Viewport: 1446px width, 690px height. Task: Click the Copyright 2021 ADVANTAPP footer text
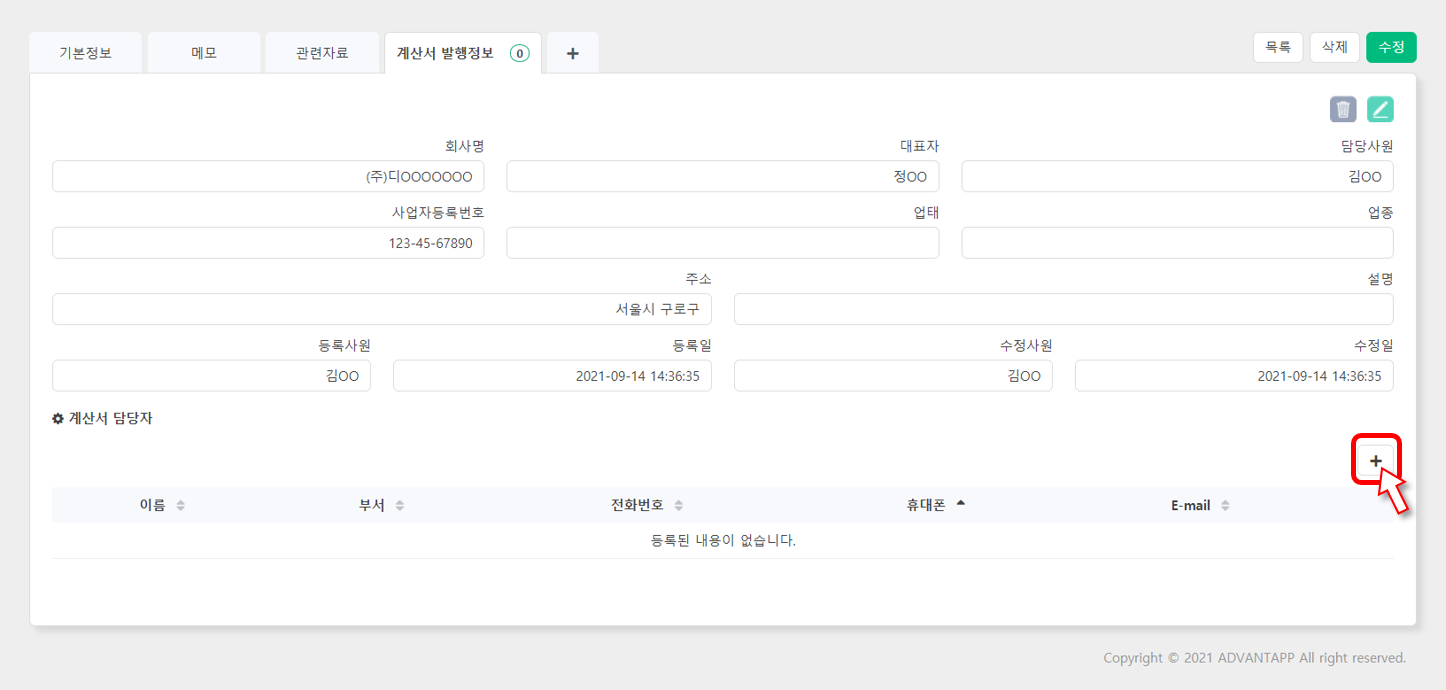click(1255, 658)
